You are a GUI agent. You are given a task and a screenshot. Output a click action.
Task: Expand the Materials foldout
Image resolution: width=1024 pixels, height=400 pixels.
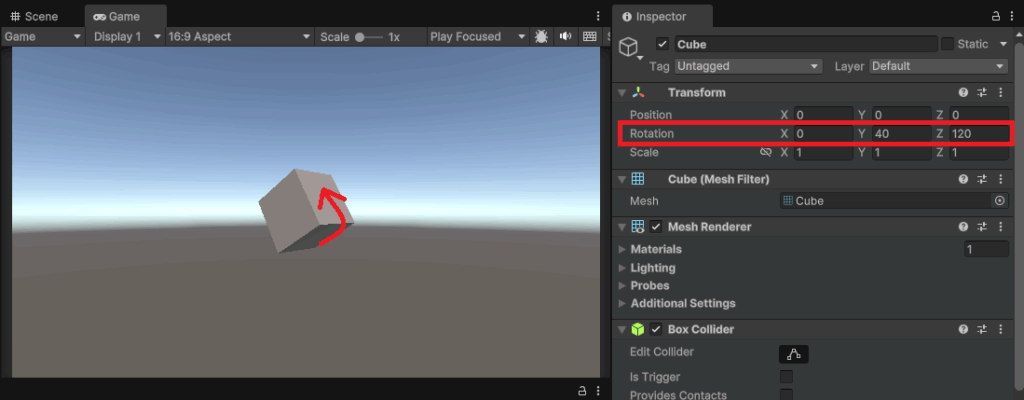tap(622, 249)
